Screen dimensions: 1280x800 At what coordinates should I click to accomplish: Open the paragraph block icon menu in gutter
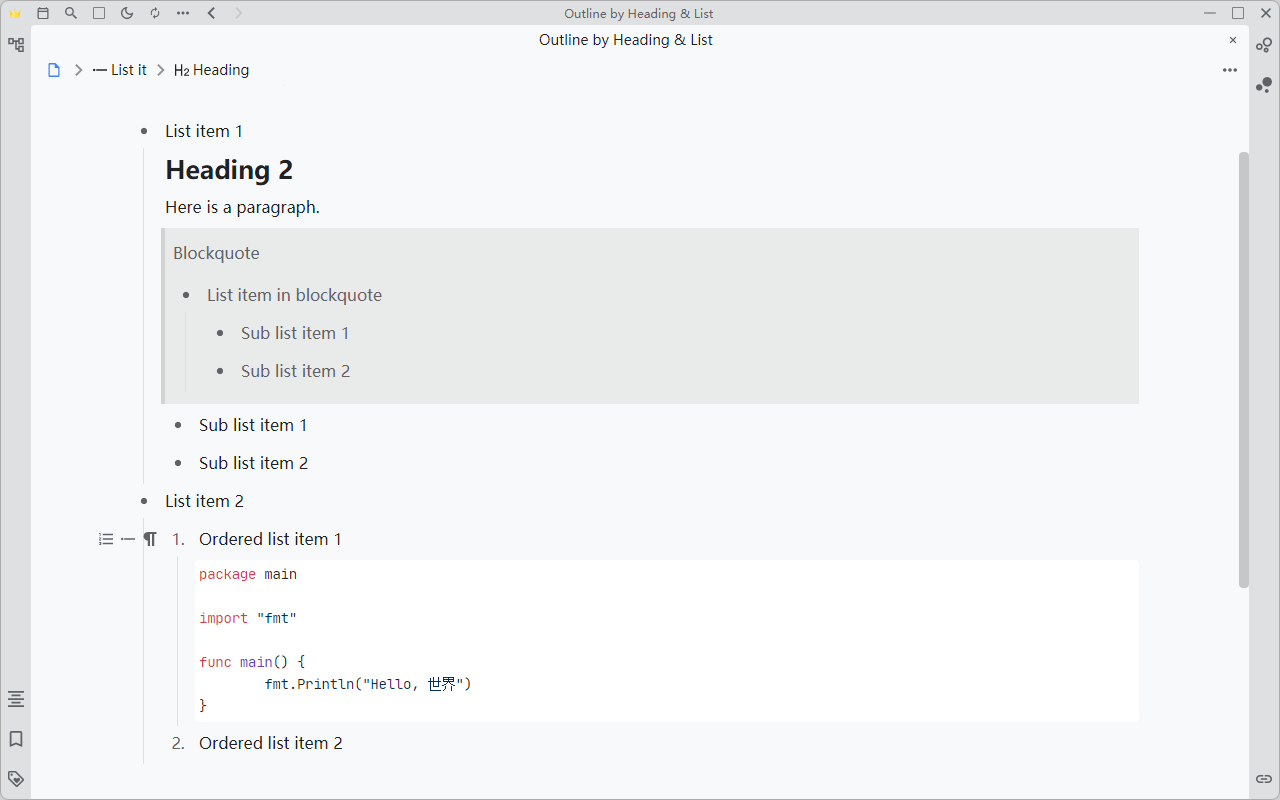[150, 539]
